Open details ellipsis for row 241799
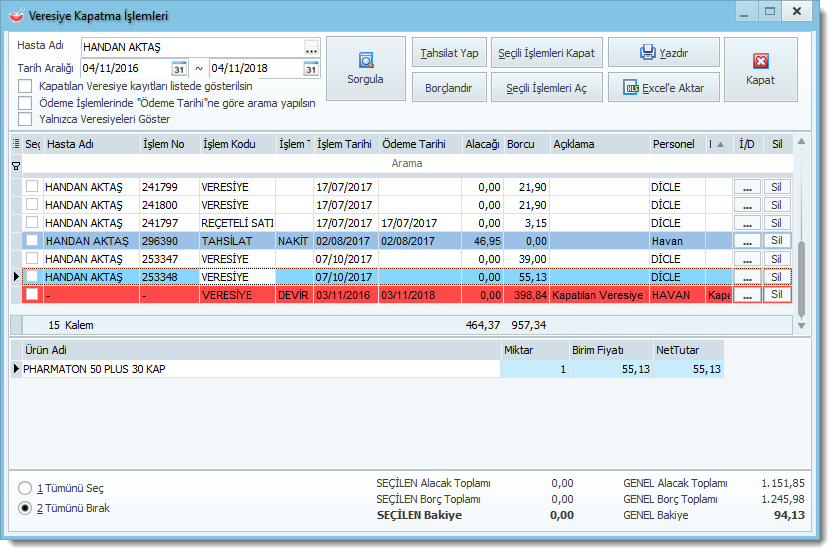Screen dimensions: 835x555 748,187
